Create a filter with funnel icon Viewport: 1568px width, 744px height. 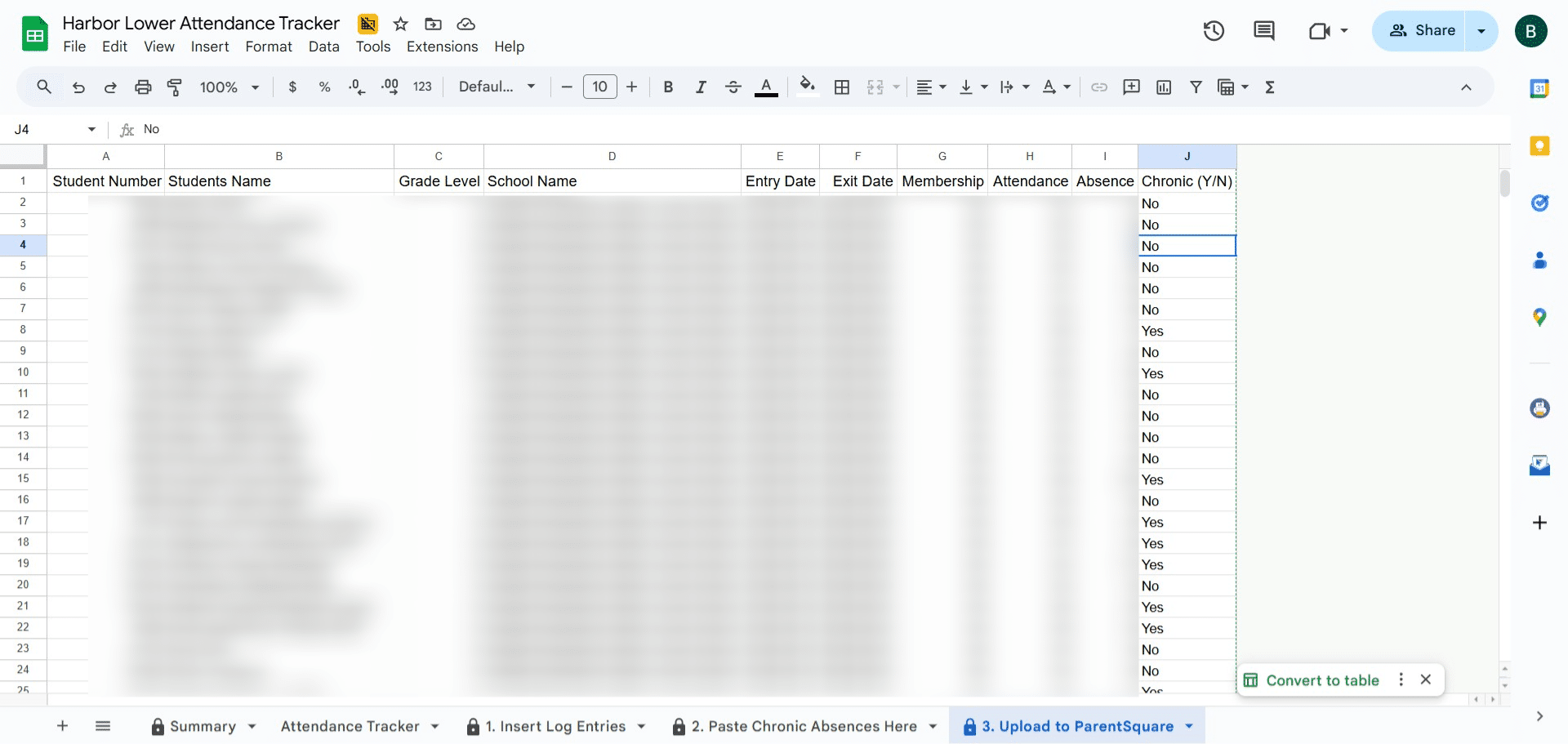tap(1196, 87)
